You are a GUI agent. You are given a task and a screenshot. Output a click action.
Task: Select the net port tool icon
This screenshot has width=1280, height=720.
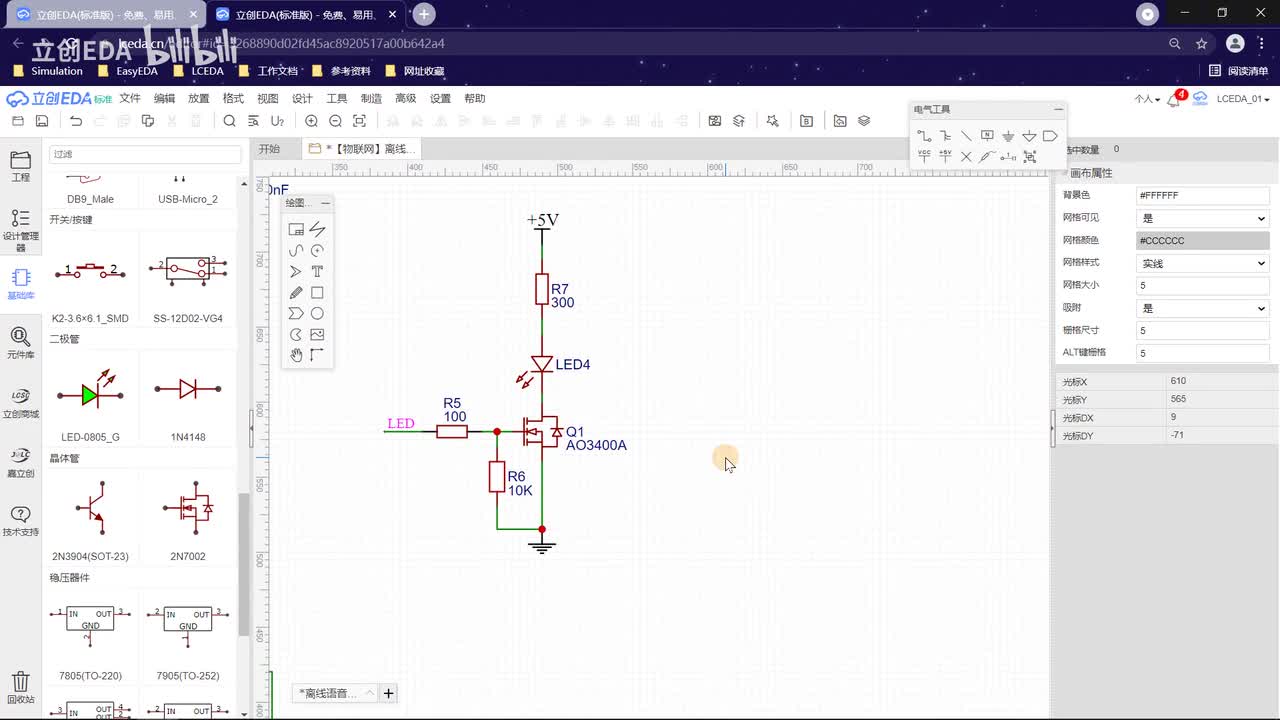coord(1050,136)
